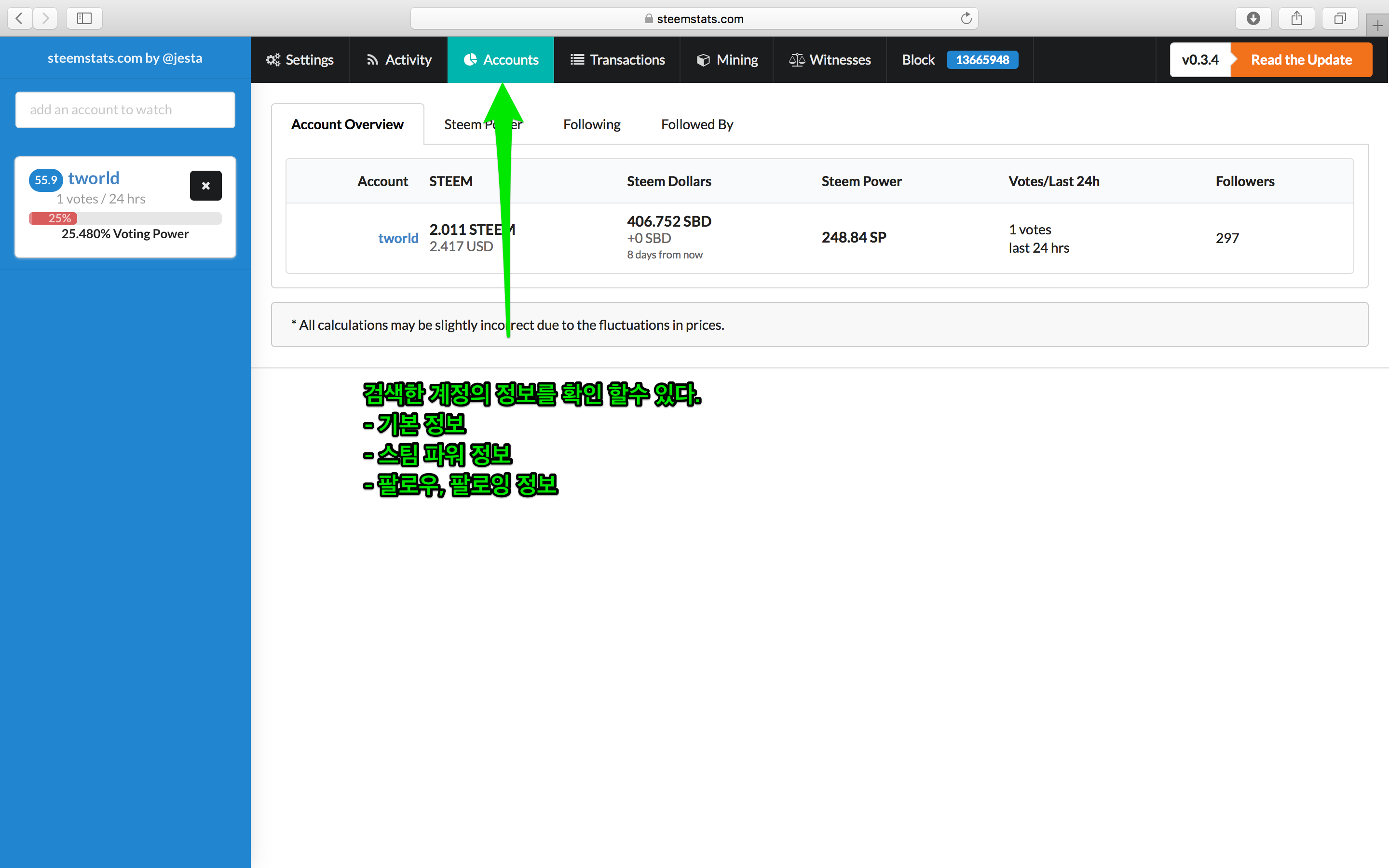This screenshot has height=868, width=1389.
Task: Click the 25.480% Voting Power label
Action: [125, 234]
